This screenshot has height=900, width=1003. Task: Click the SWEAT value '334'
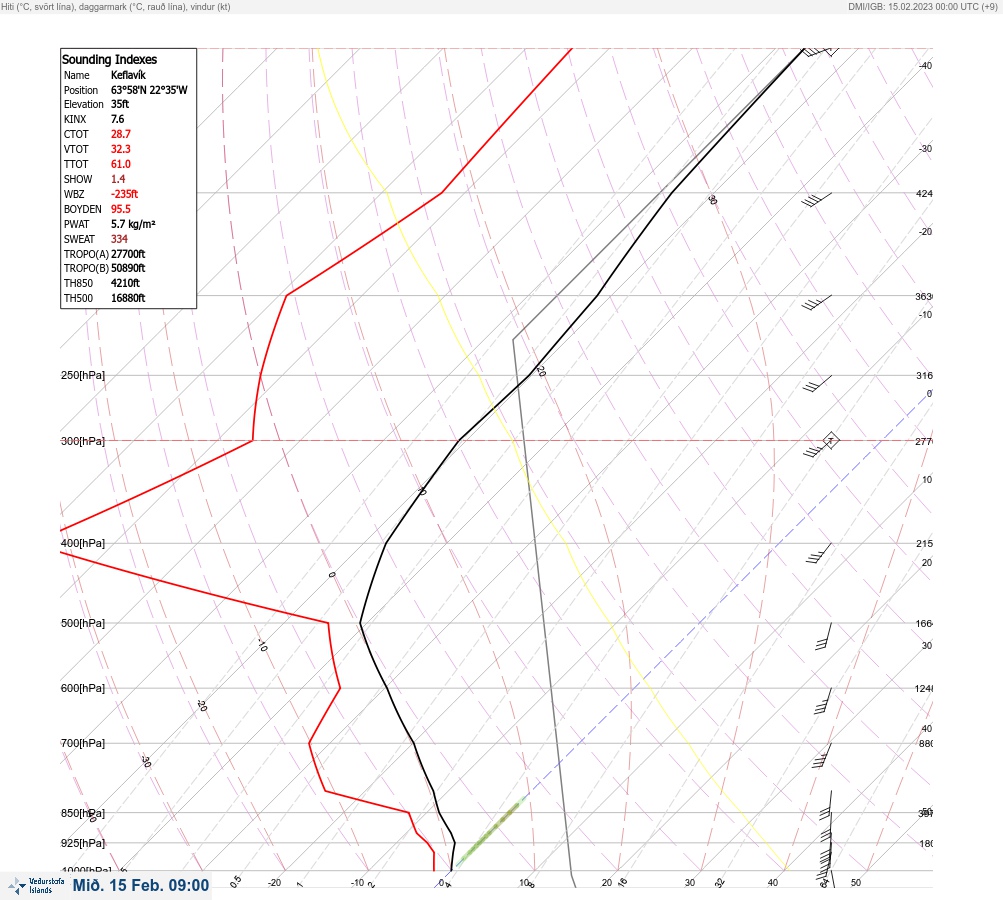[x=119, y=239]
